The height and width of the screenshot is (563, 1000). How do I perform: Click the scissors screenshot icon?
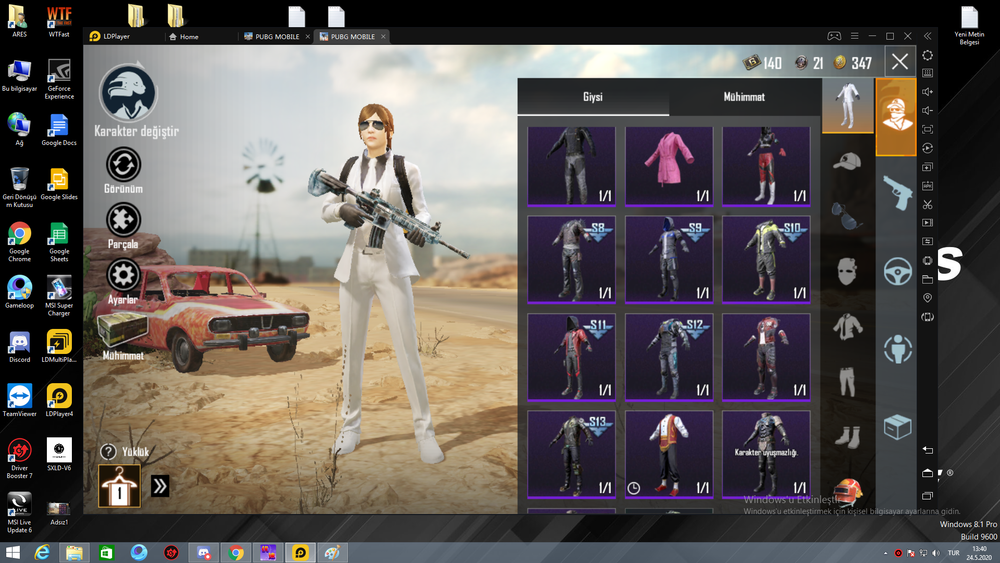[x=927, y=205]
